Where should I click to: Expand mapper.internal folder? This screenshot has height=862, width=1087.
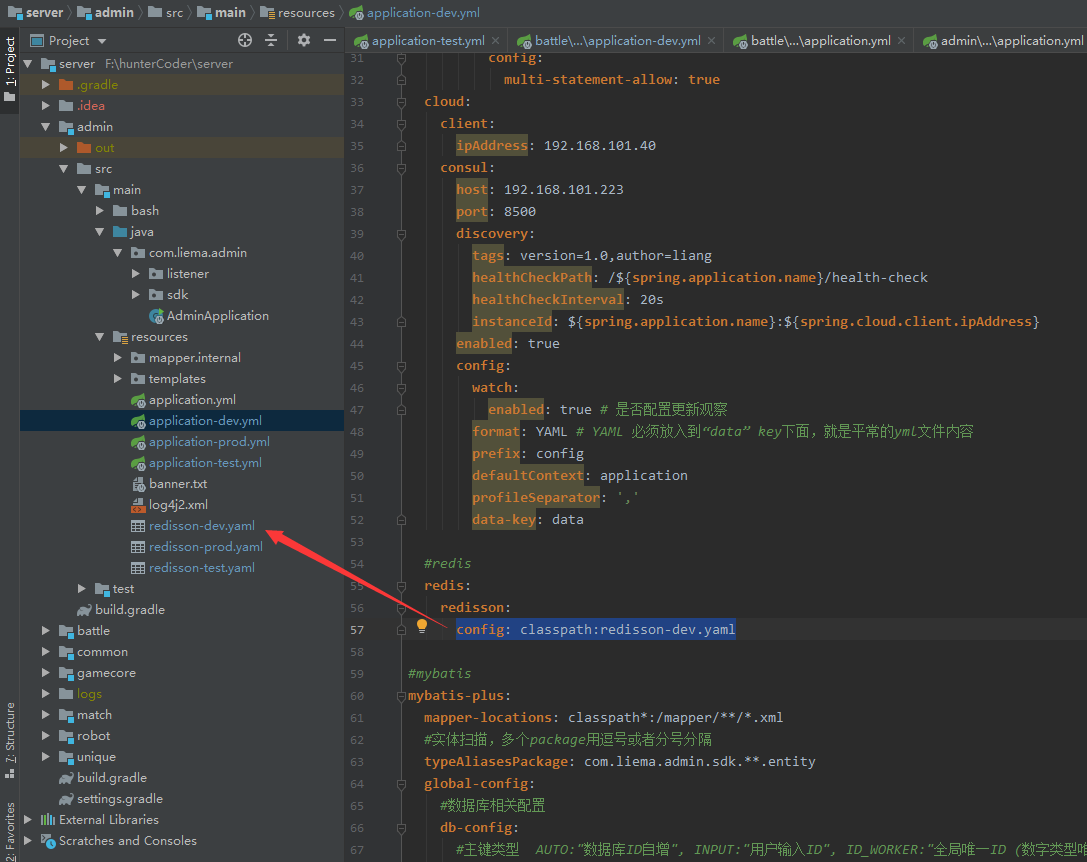(x=118, y=358)
